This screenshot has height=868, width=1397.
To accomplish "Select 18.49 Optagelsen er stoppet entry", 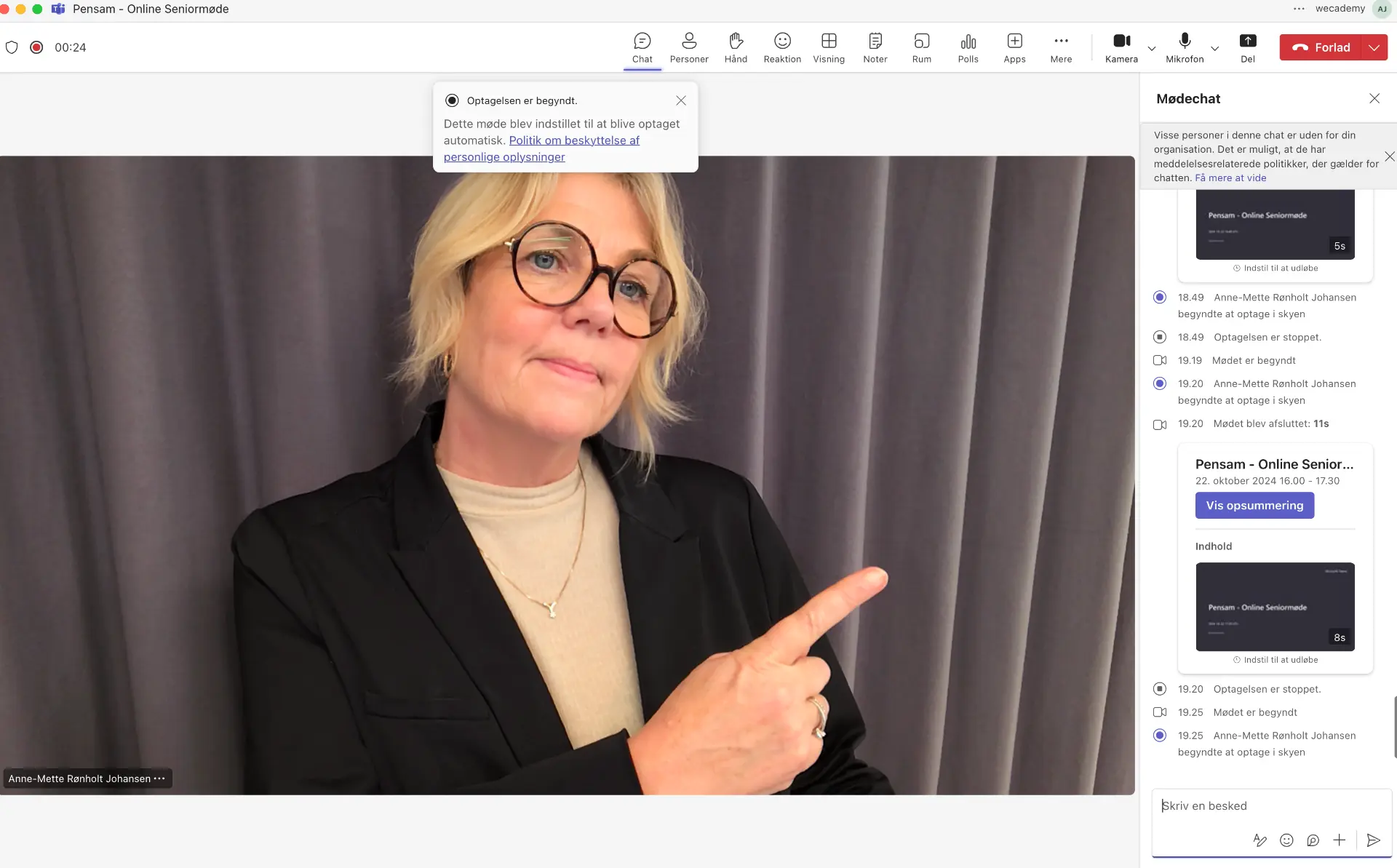I will [1249, 337].
